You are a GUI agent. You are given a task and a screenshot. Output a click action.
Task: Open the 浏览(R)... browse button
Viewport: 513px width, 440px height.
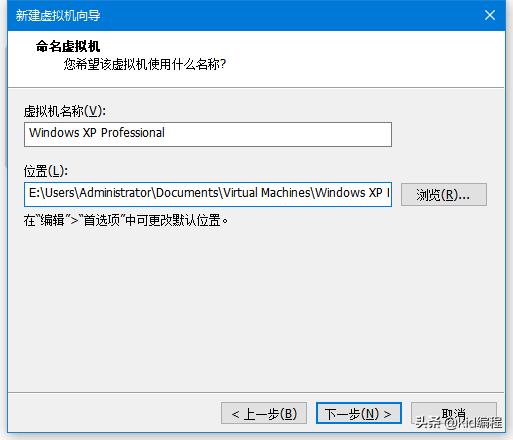444,194
